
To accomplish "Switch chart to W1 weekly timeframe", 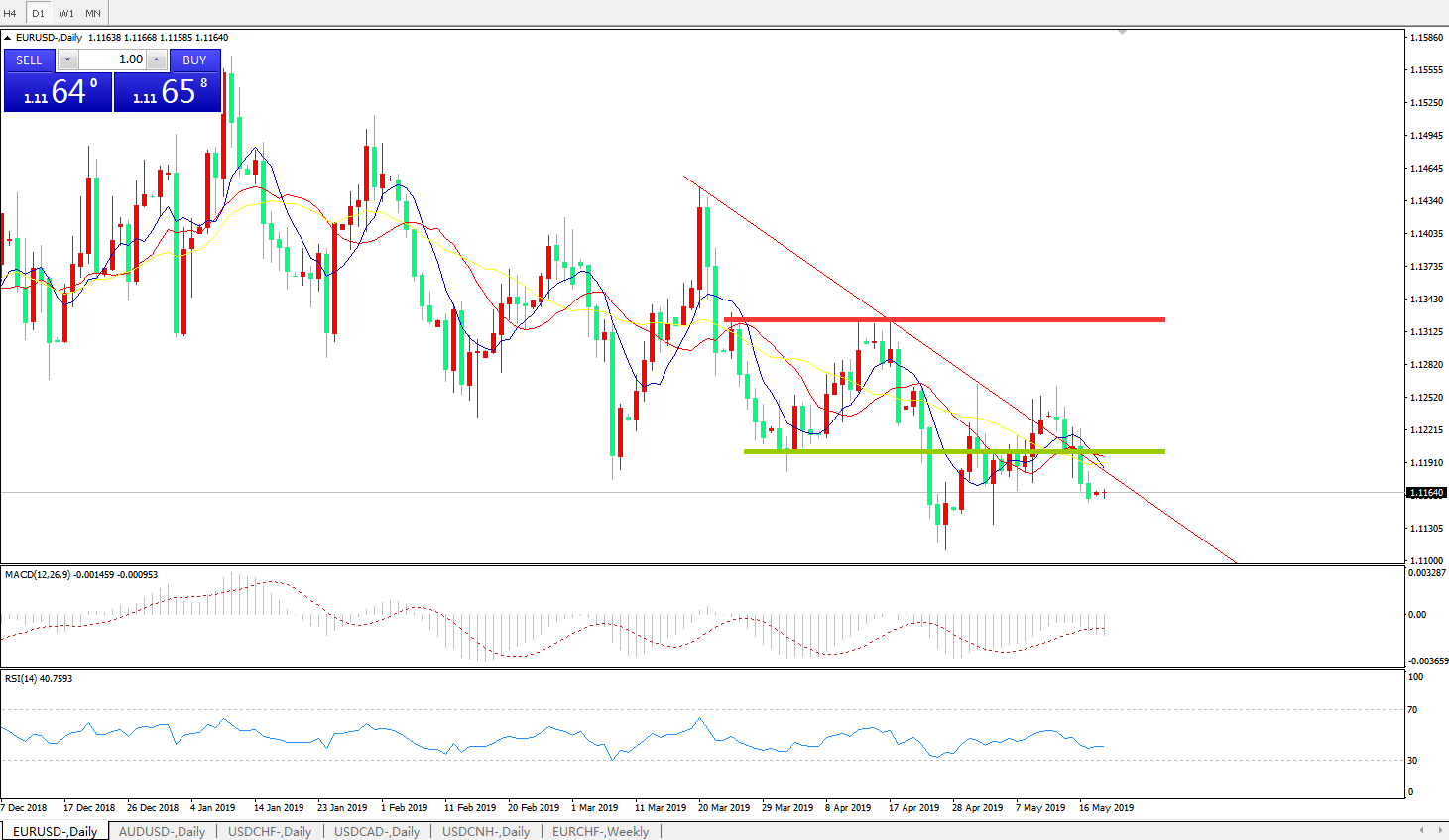I will click(66, 13).
